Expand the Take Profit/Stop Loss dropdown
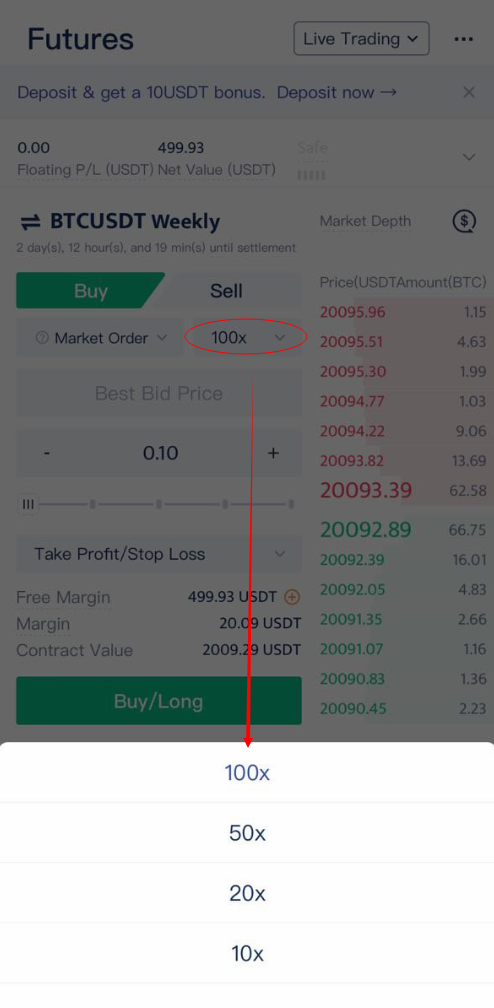This screenshot has height=1008, width=494. pos(159,554)
